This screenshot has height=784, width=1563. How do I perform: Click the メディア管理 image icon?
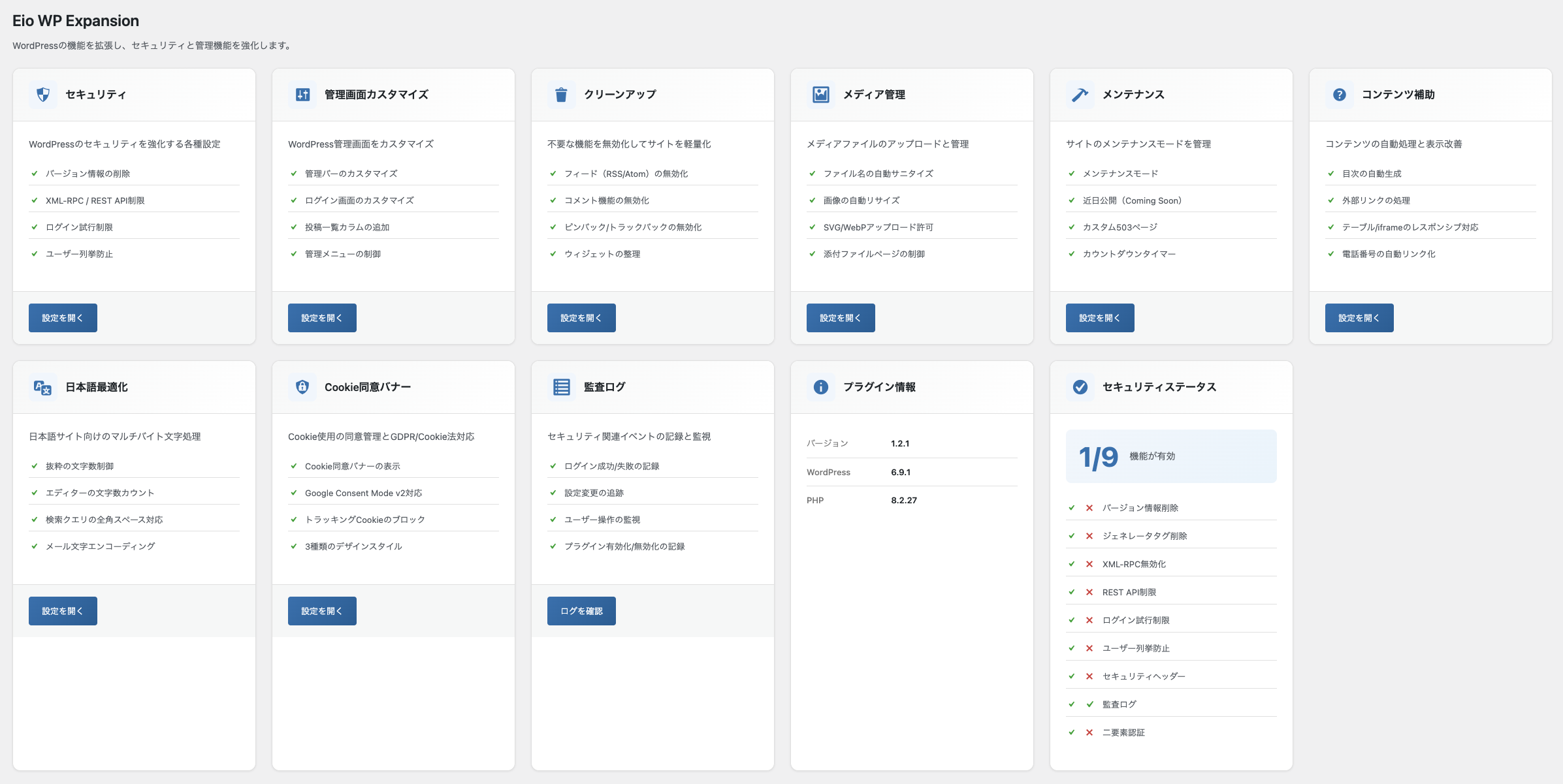tap(820, 94)
